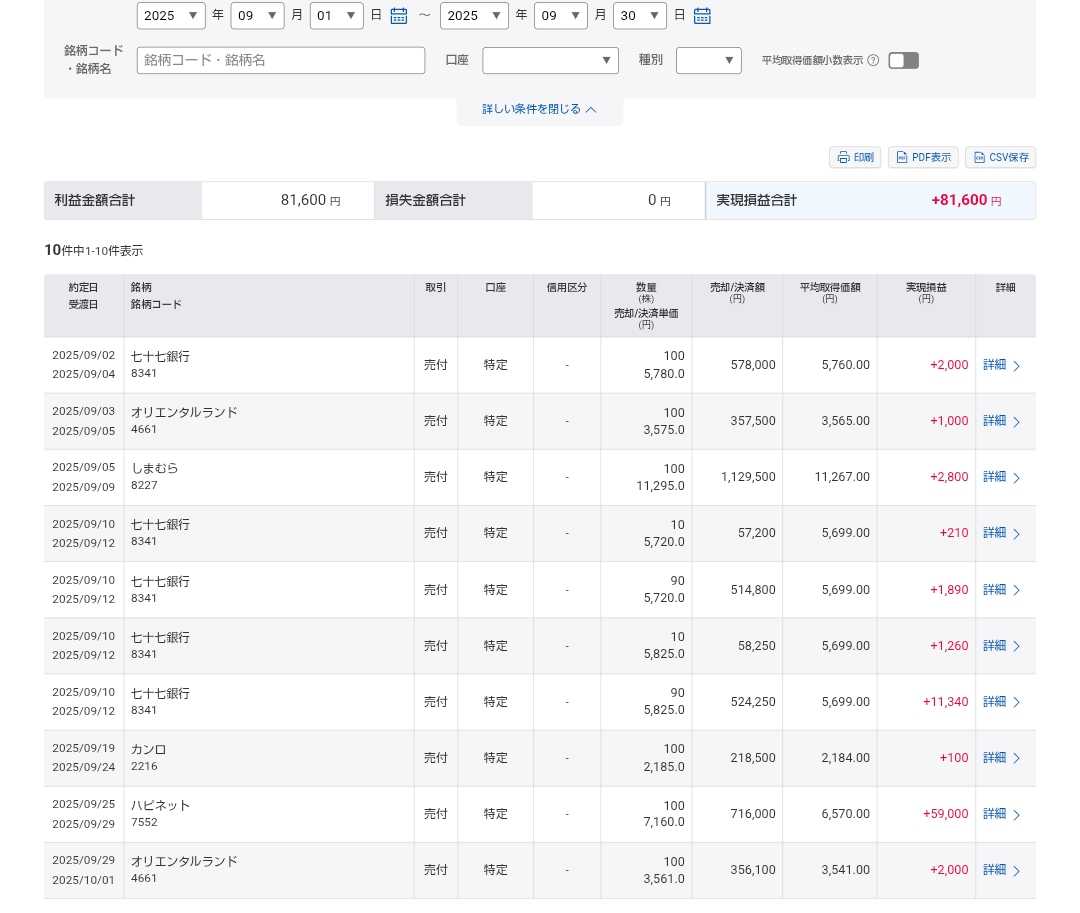Open the 種別 type dropdown
This screenshot has width=1080, height=913.
coord(708,61)
